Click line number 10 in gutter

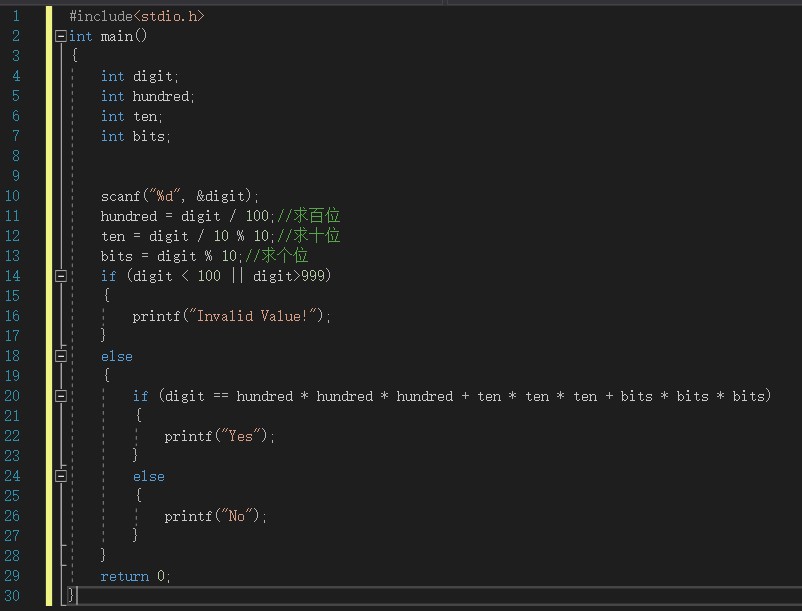(x=12, y=196)
